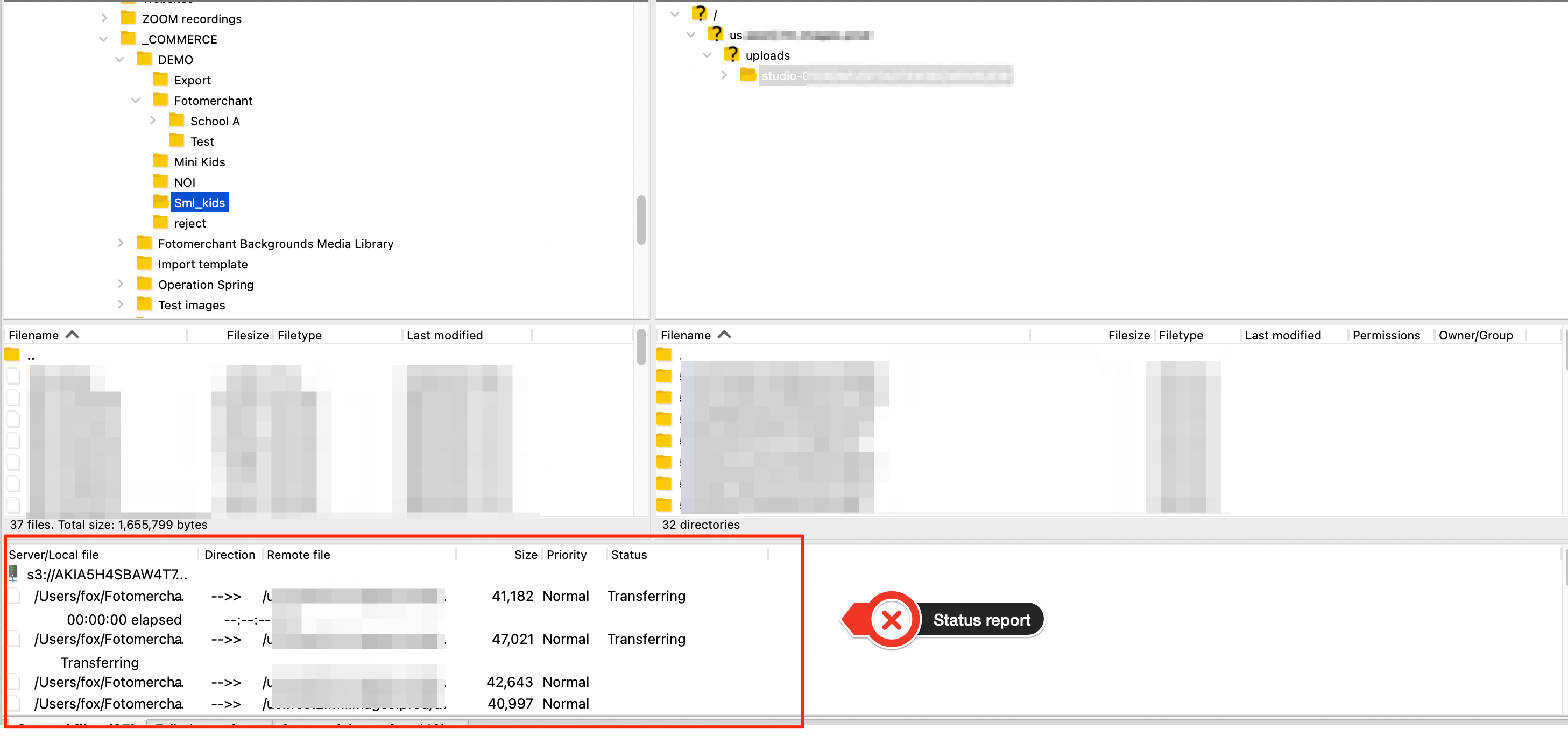Sort remote files by Filename column
Viewport: 1568px width, 751px height.
point(843,335)
